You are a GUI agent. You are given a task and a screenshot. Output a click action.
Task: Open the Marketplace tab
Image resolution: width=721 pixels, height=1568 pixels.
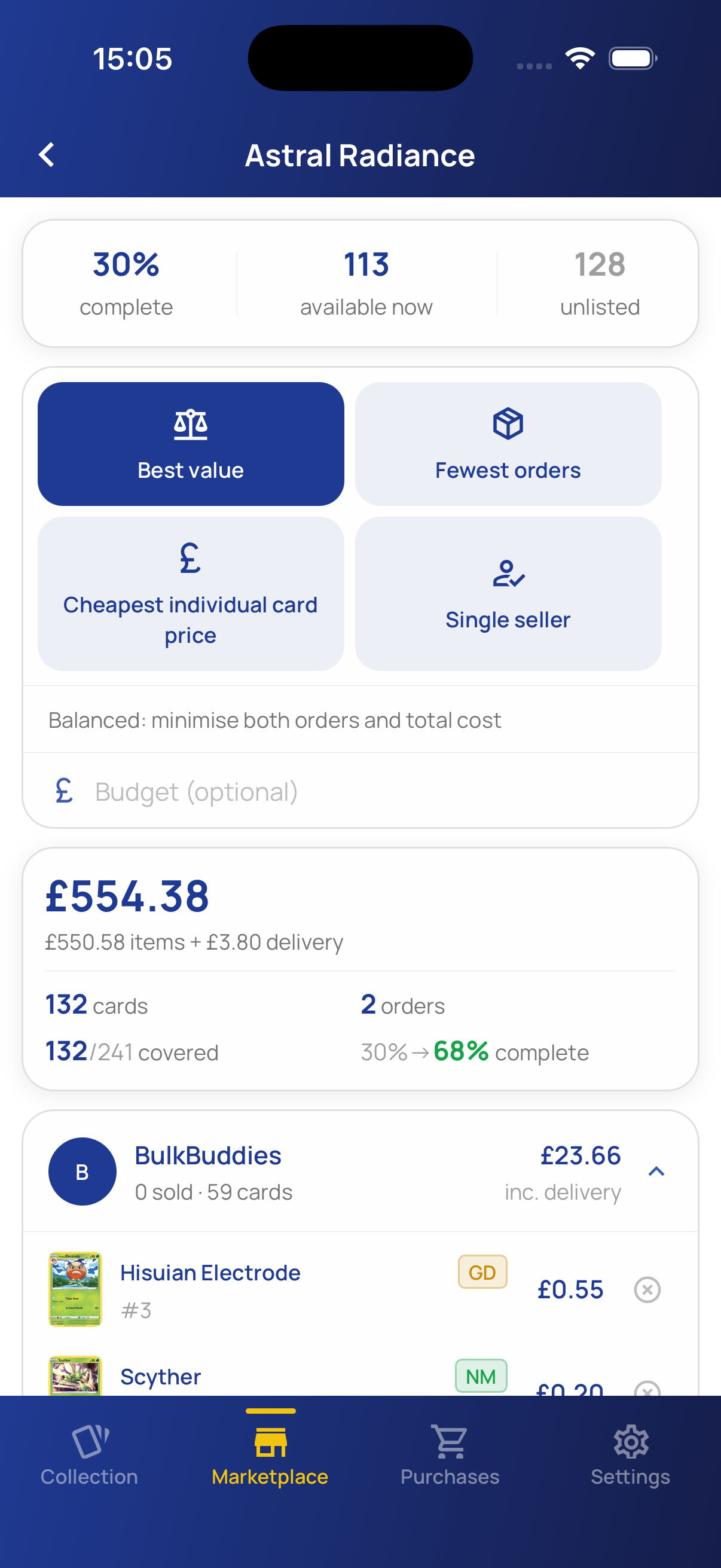270,1455
